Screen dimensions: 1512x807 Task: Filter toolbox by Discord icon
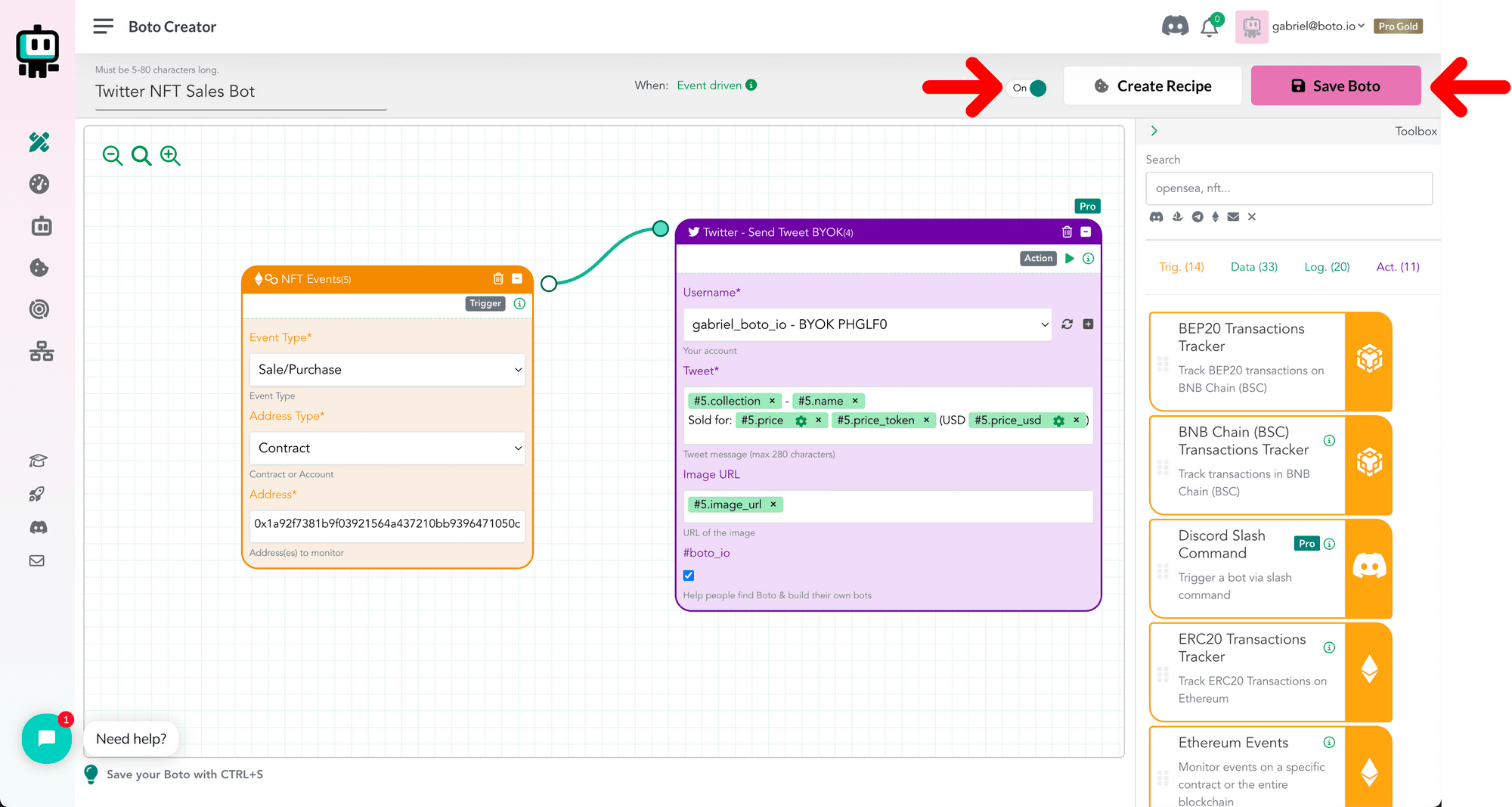tap(1156, 217)
